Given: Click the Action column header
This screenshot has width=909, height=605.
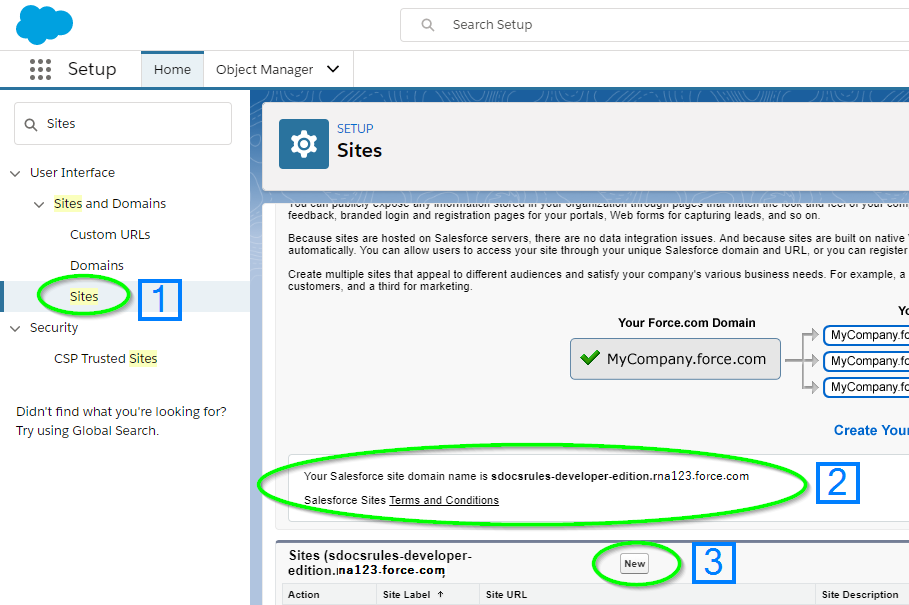Looking at the screenshot, I should click(304, 595).
